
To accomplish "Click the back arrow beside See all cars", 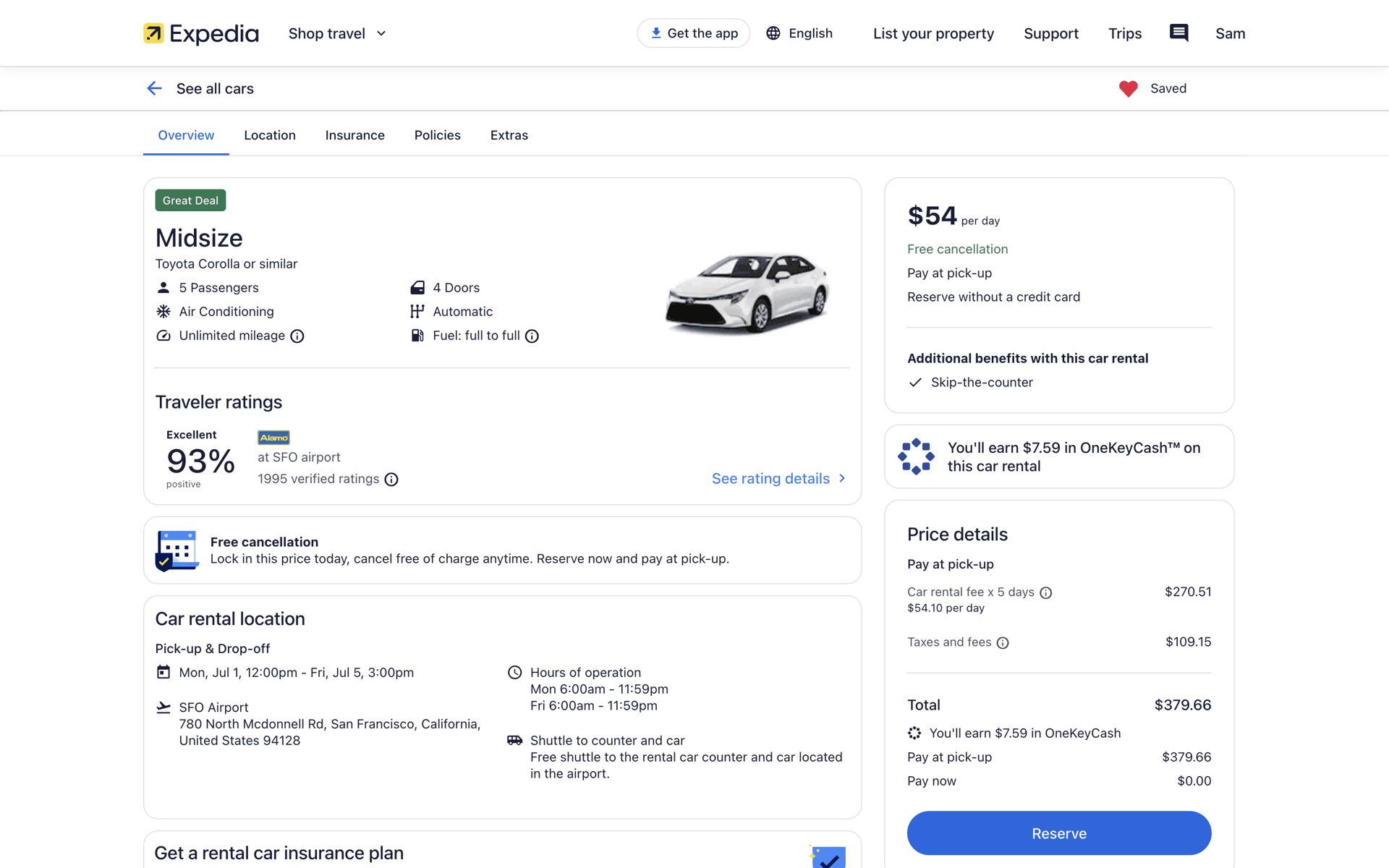I will [154, 88].
